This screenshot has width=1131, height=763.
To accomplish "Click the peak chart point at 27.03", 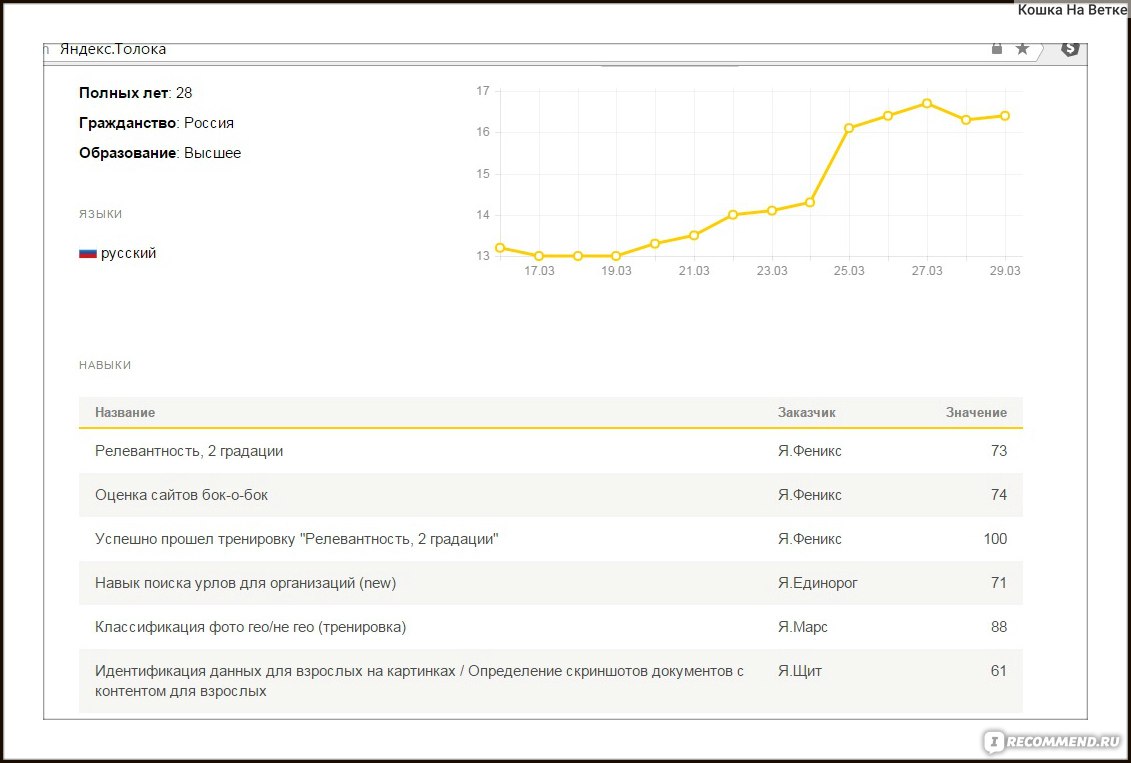I will click(x=927, y=103).
